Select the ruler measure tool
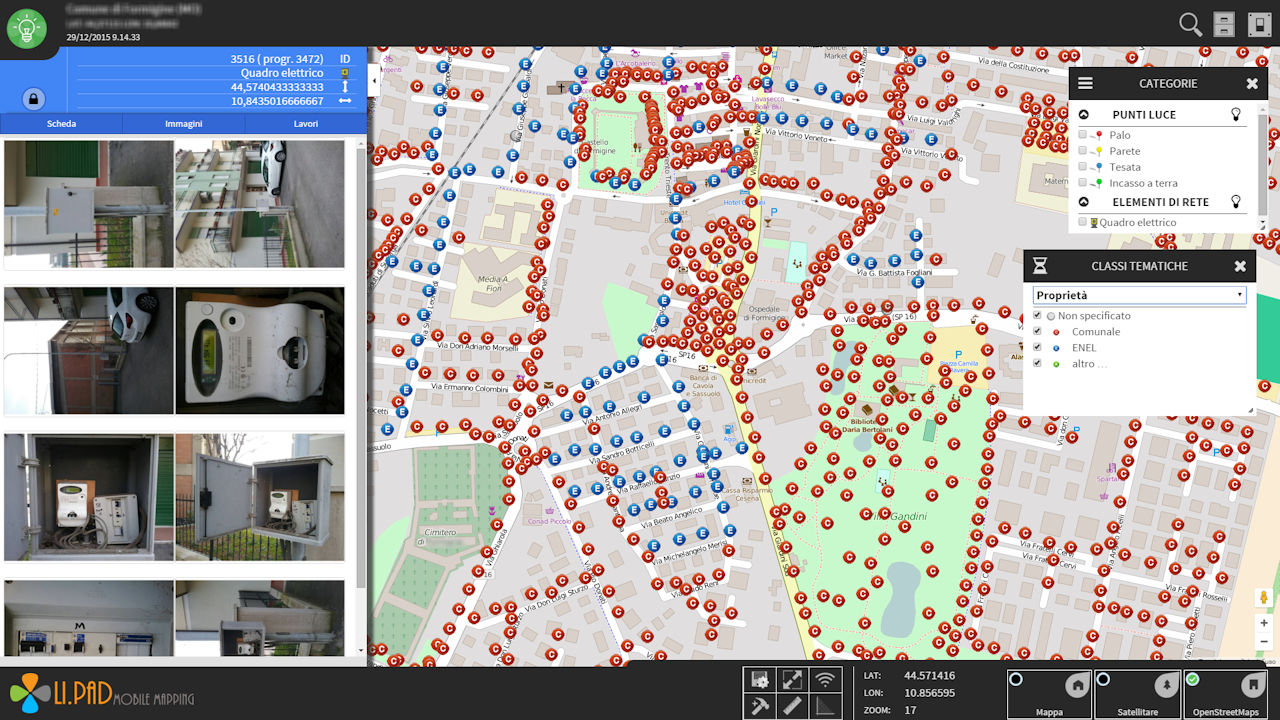This screenshot has width=1280, height=720. [x=792, y=706]
